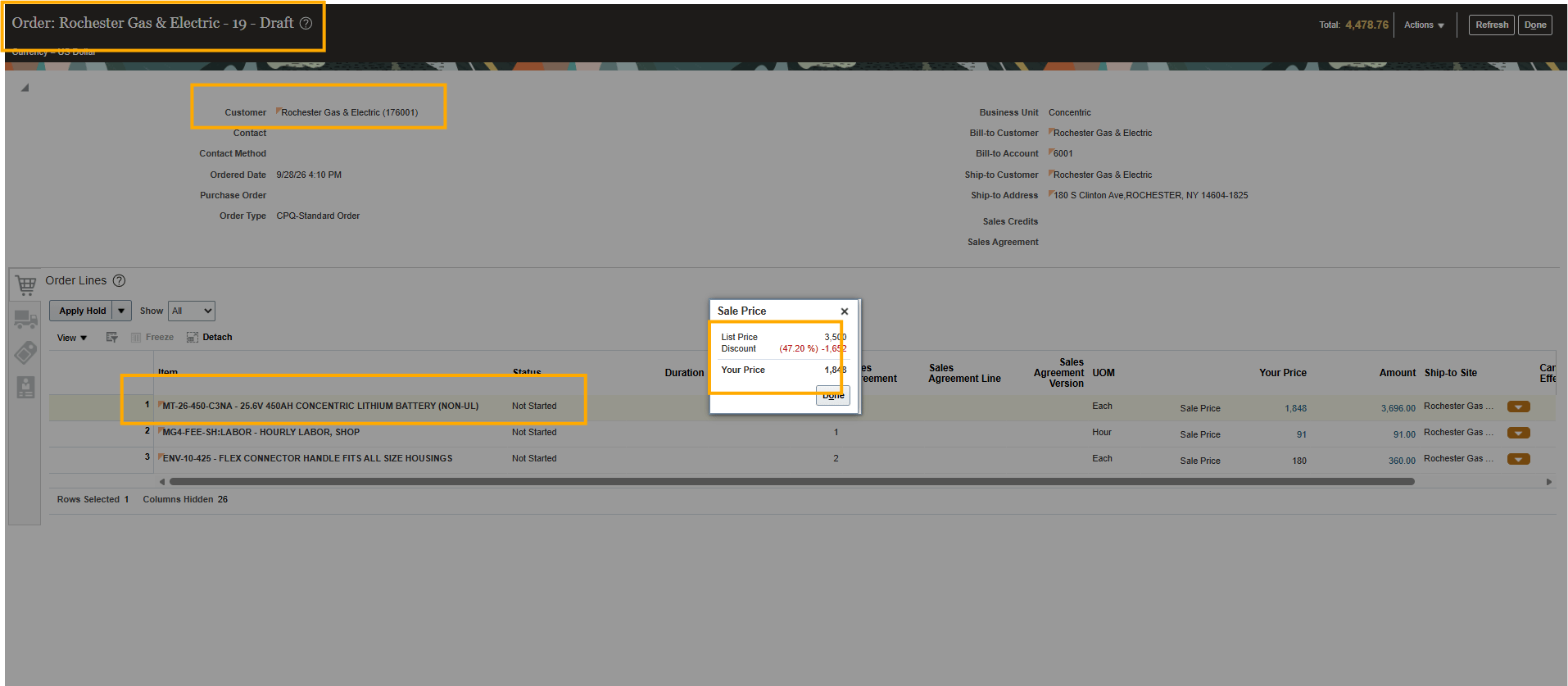Click the horizontal table scrollbar
This screenshot has width=1568, height=686.
point(791,482)
